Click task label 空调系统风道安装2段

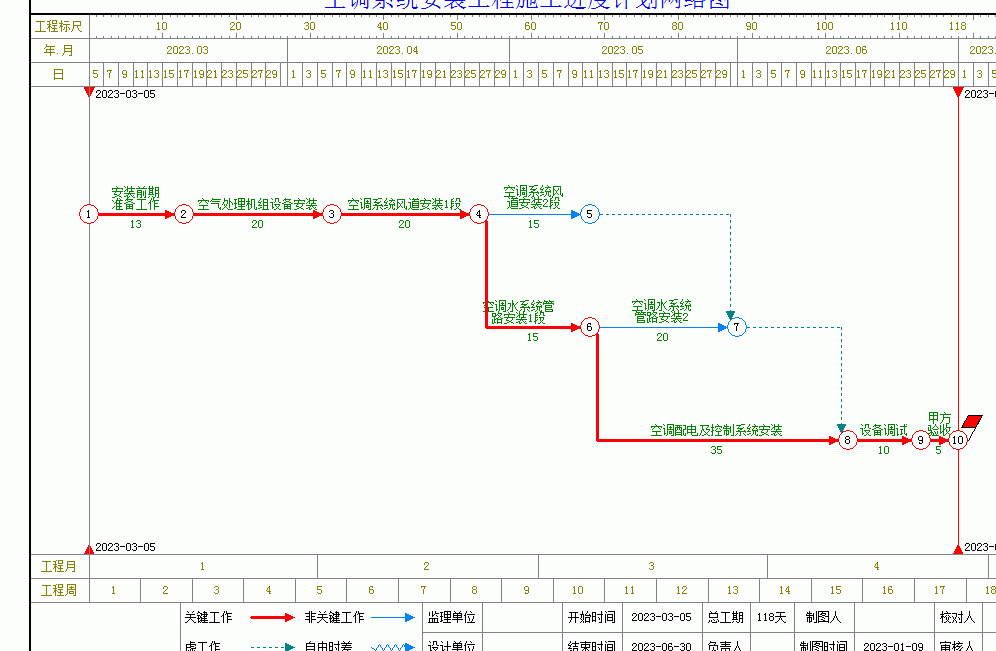pos(534,197)
